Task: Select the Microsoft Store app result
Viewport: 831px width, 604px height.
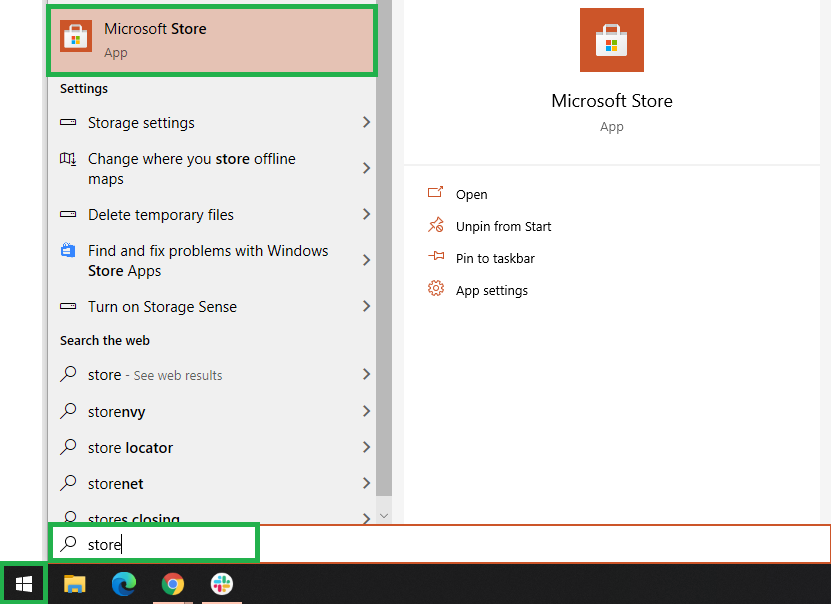Action: (211, 39)
